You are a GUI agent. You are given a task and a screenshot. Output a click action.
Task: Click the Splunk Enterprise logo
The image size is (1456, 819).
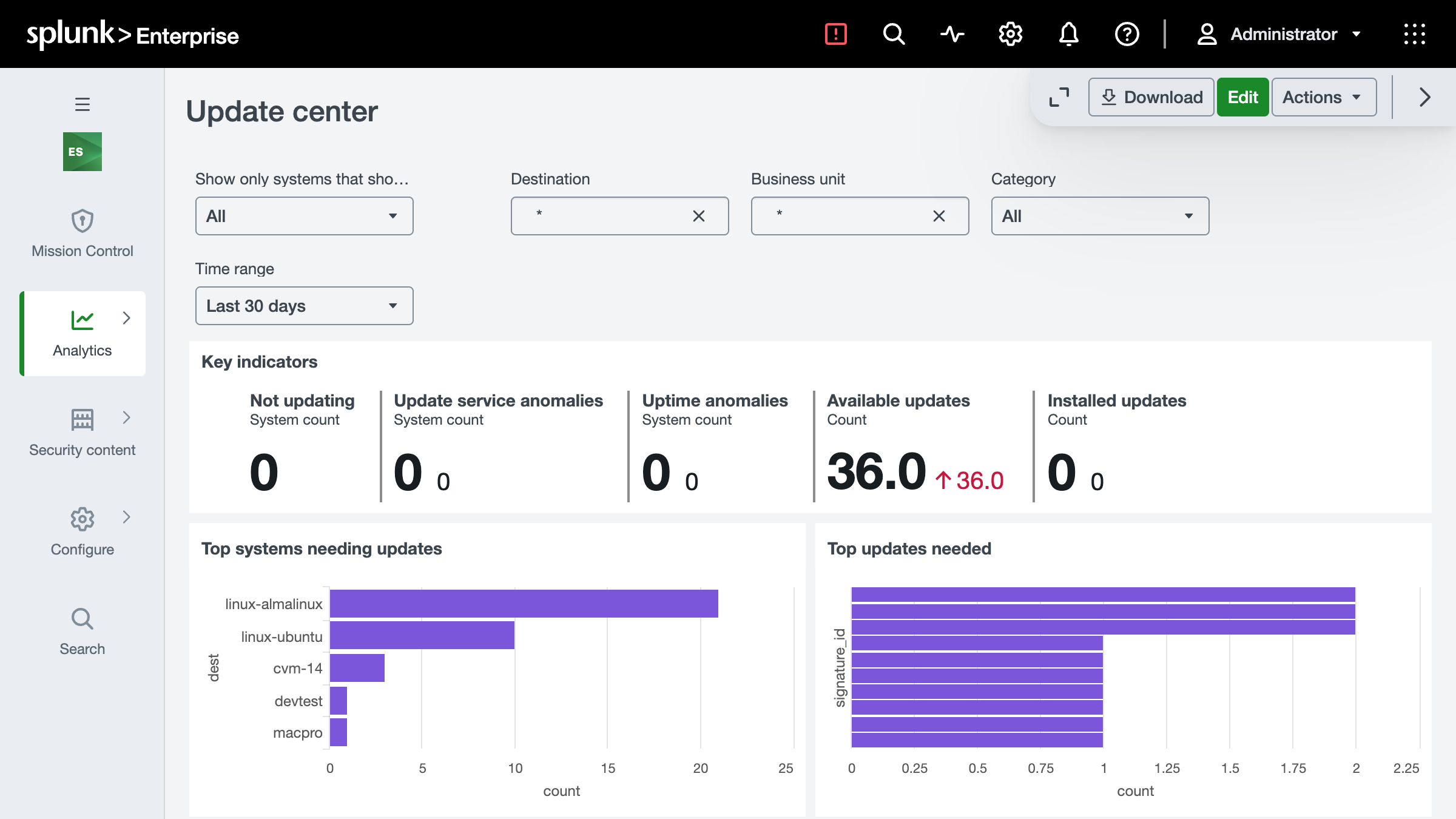(x=132, y=34)
